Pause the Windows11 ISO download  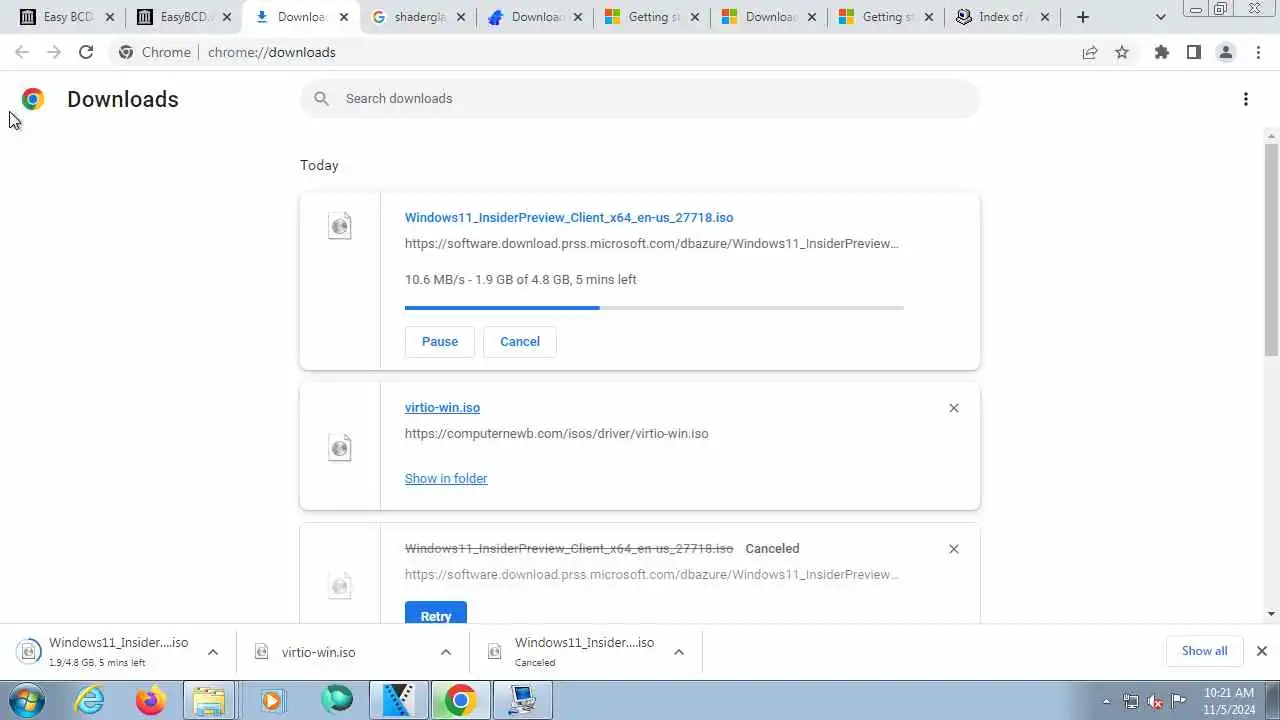[x=440, y=342]
